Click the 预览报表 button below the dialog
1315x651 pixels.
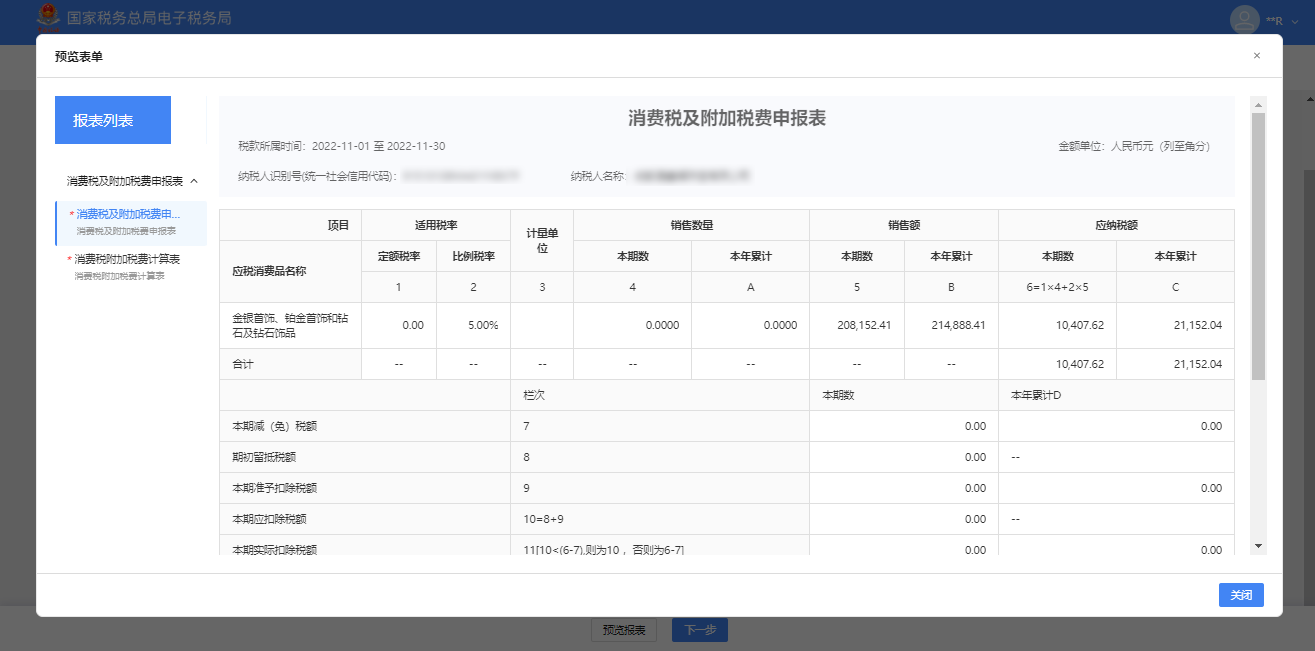coord(623,630)
